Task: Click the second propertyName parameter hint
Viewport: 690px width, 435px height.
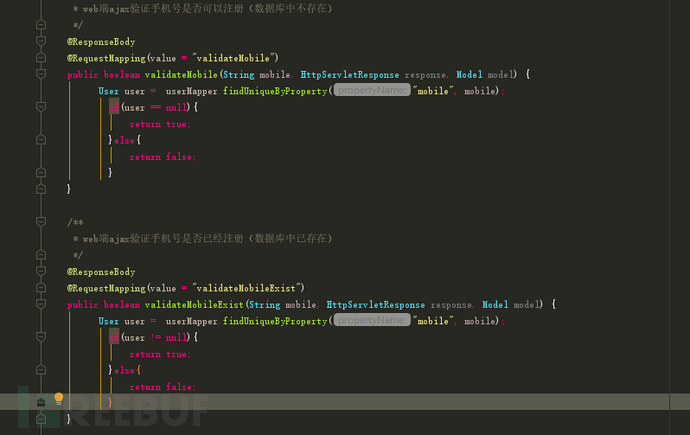Action: (372, 320)
